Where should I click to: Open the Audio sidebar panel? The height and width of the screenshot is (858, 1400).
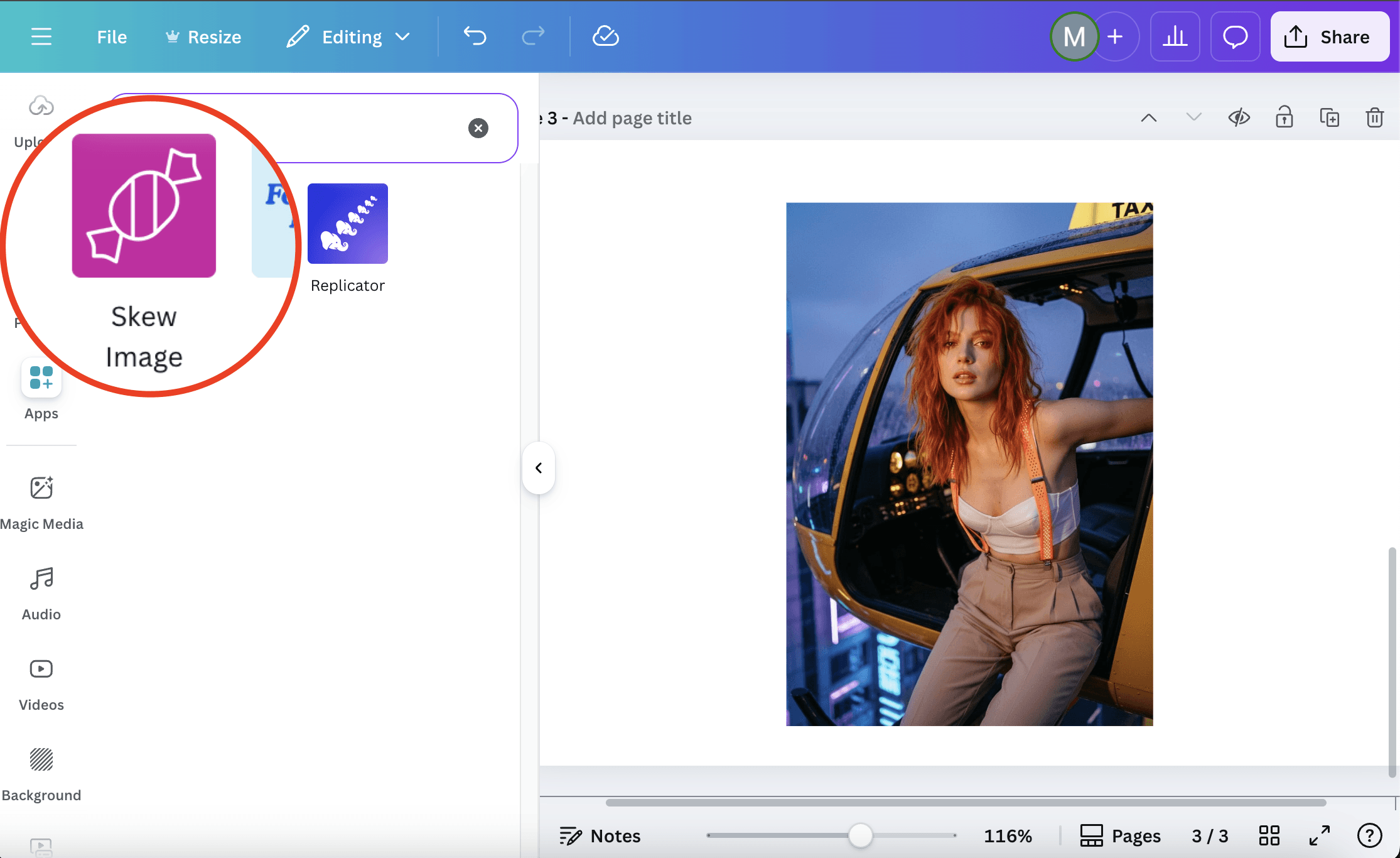[x=41, y=592]
